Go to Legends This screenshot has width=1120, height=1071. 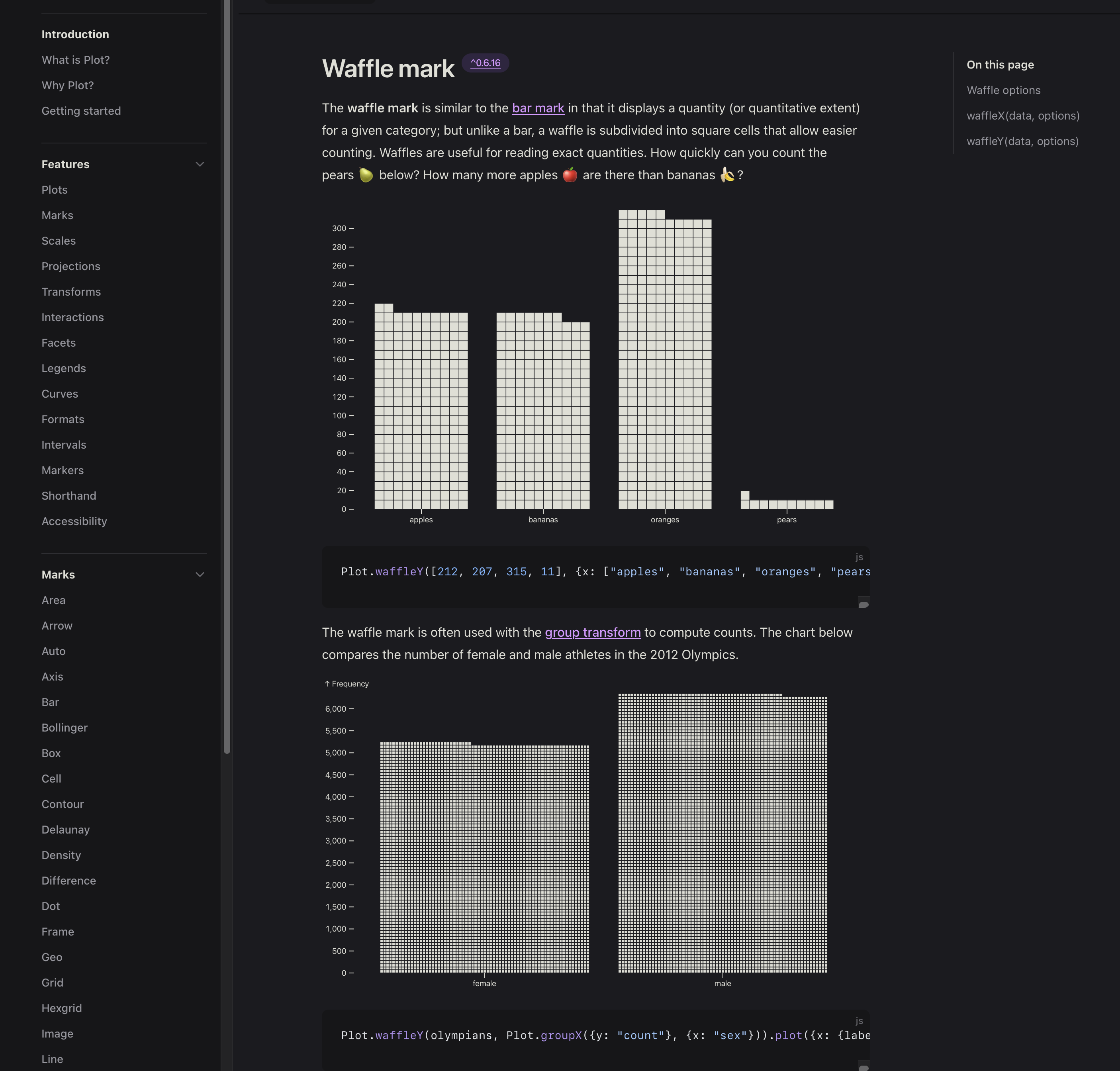(x=63, y=368)
